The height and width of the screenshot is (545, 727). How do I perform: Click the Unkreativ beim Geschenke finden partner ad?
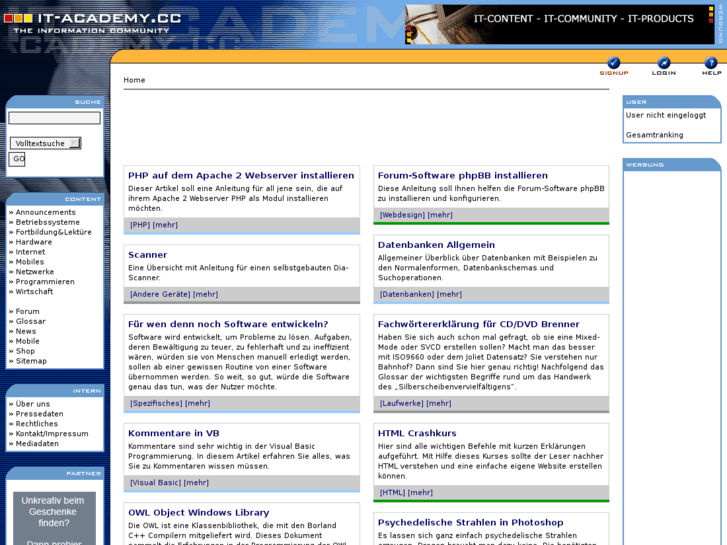pos(54,518)
